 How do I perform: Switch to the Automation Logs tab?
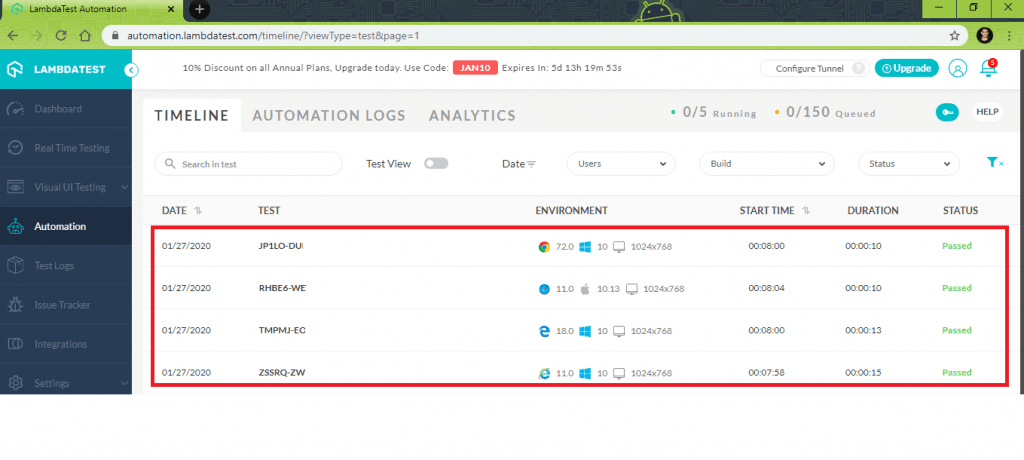329,115
